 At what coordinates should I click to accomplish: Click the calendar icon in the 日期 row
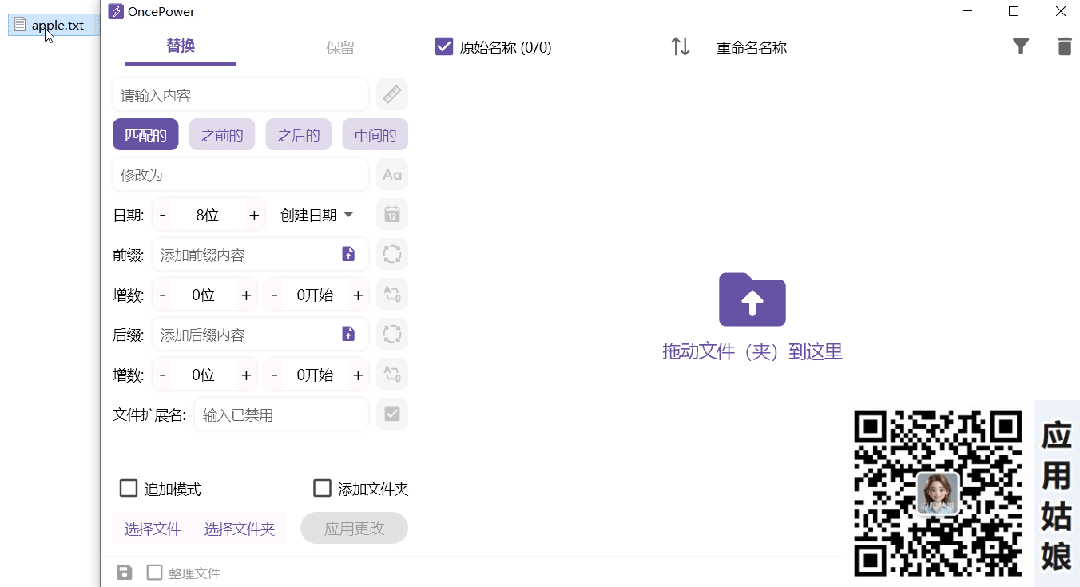click(x=392, y=215)
